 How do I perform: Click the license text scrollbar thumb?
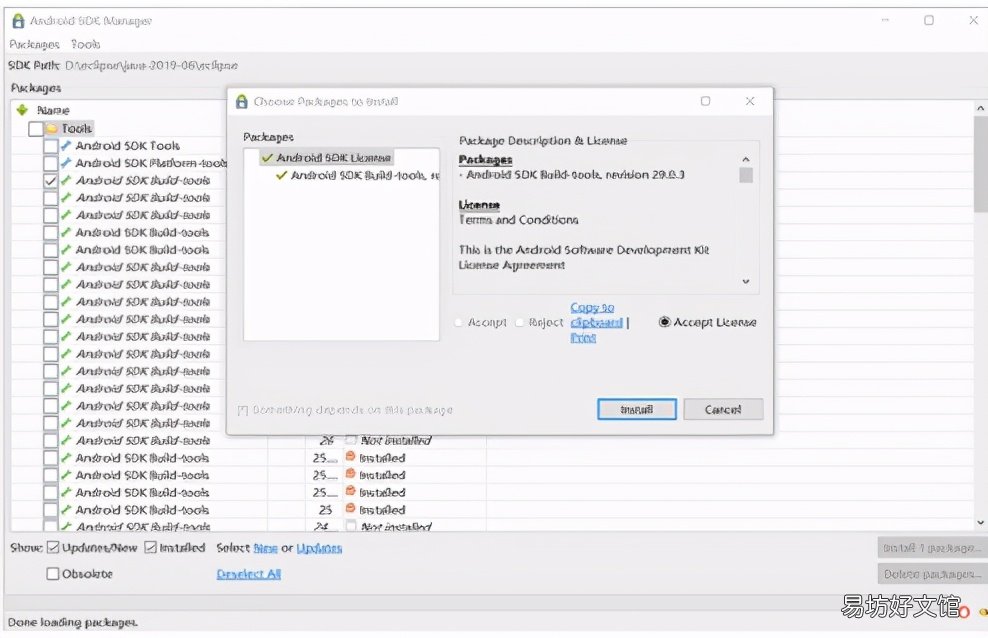point(746,174)
